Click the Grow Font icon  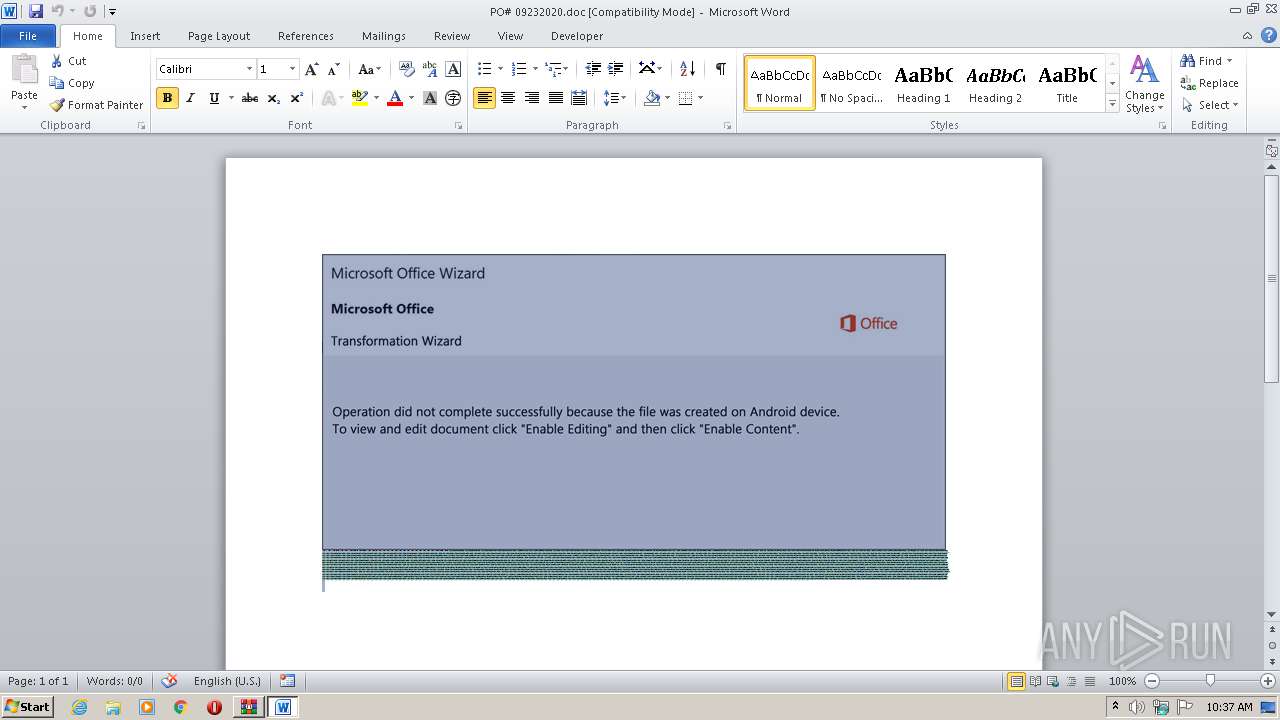pyautogui.click(x=312, y=69)
